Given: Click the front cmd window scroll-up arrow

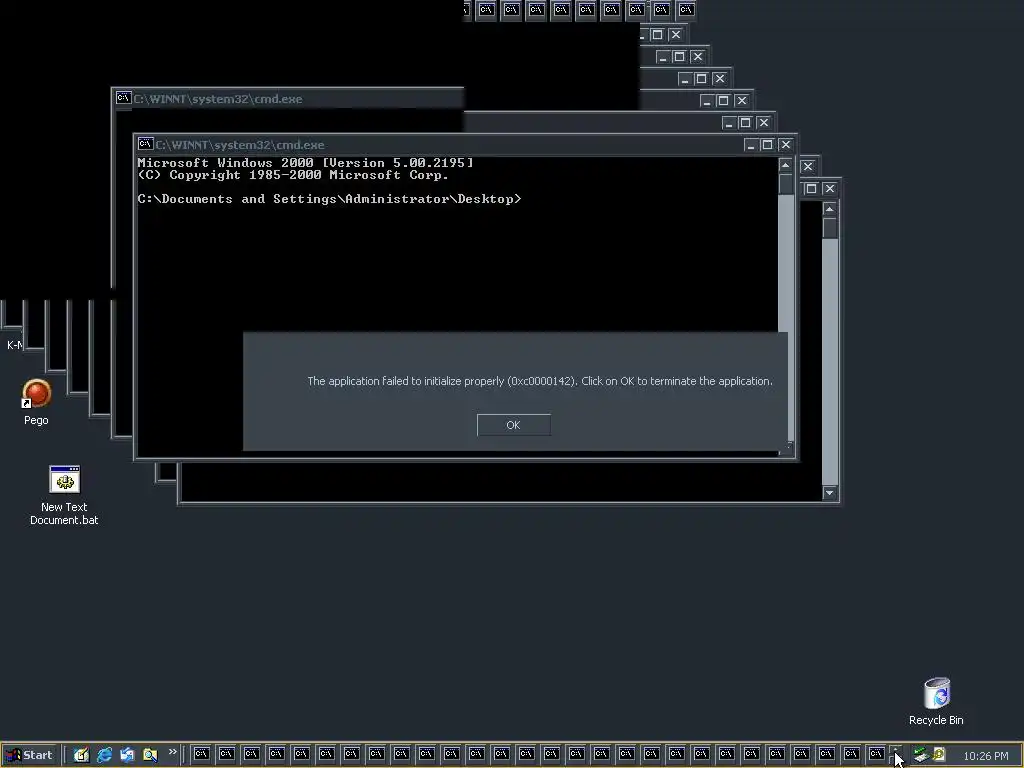Looking at the screenshot, I should coord(786,165).
